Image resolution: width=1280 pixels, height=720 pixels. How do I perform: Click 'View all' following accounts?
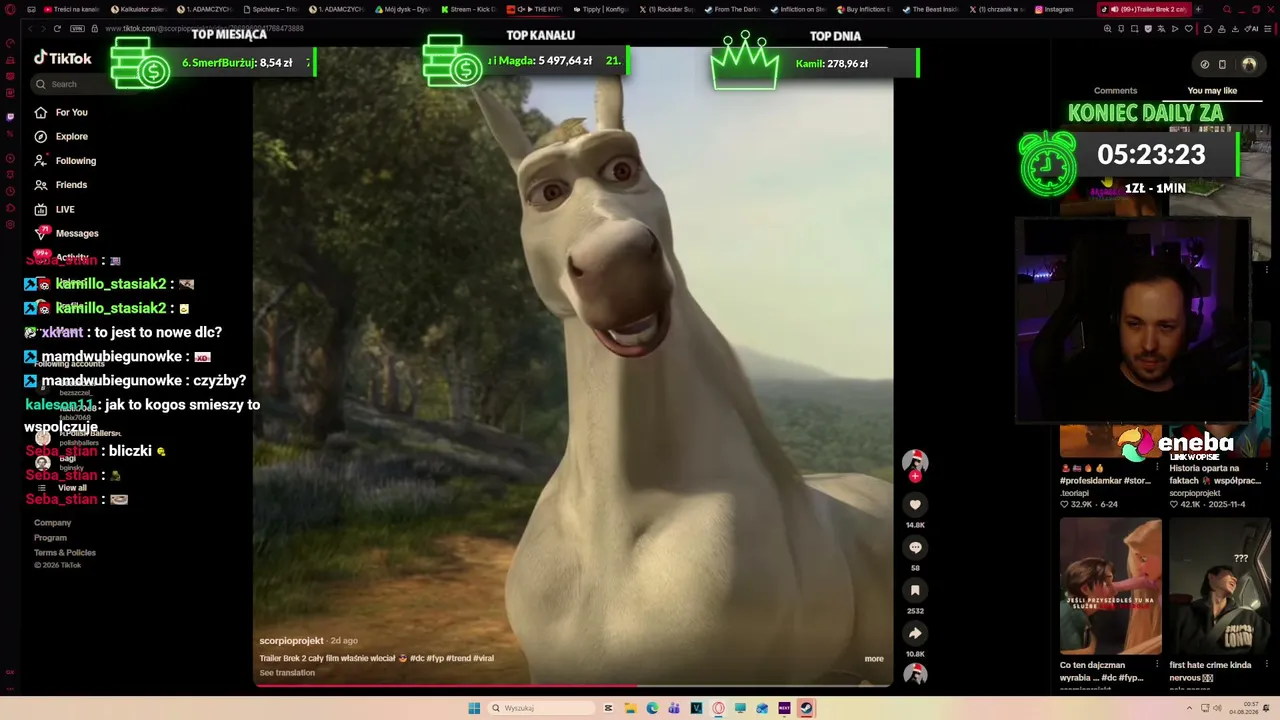(72, 488)
